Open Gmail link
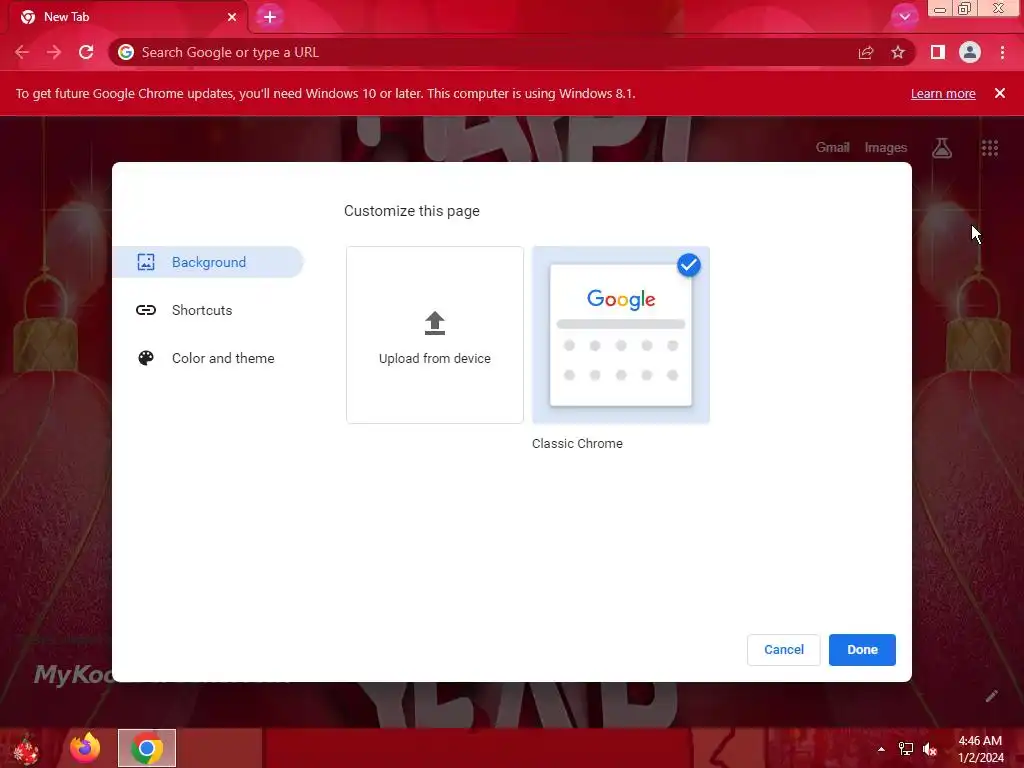Viewport: 1024px width, 768px height. [833, 148]
